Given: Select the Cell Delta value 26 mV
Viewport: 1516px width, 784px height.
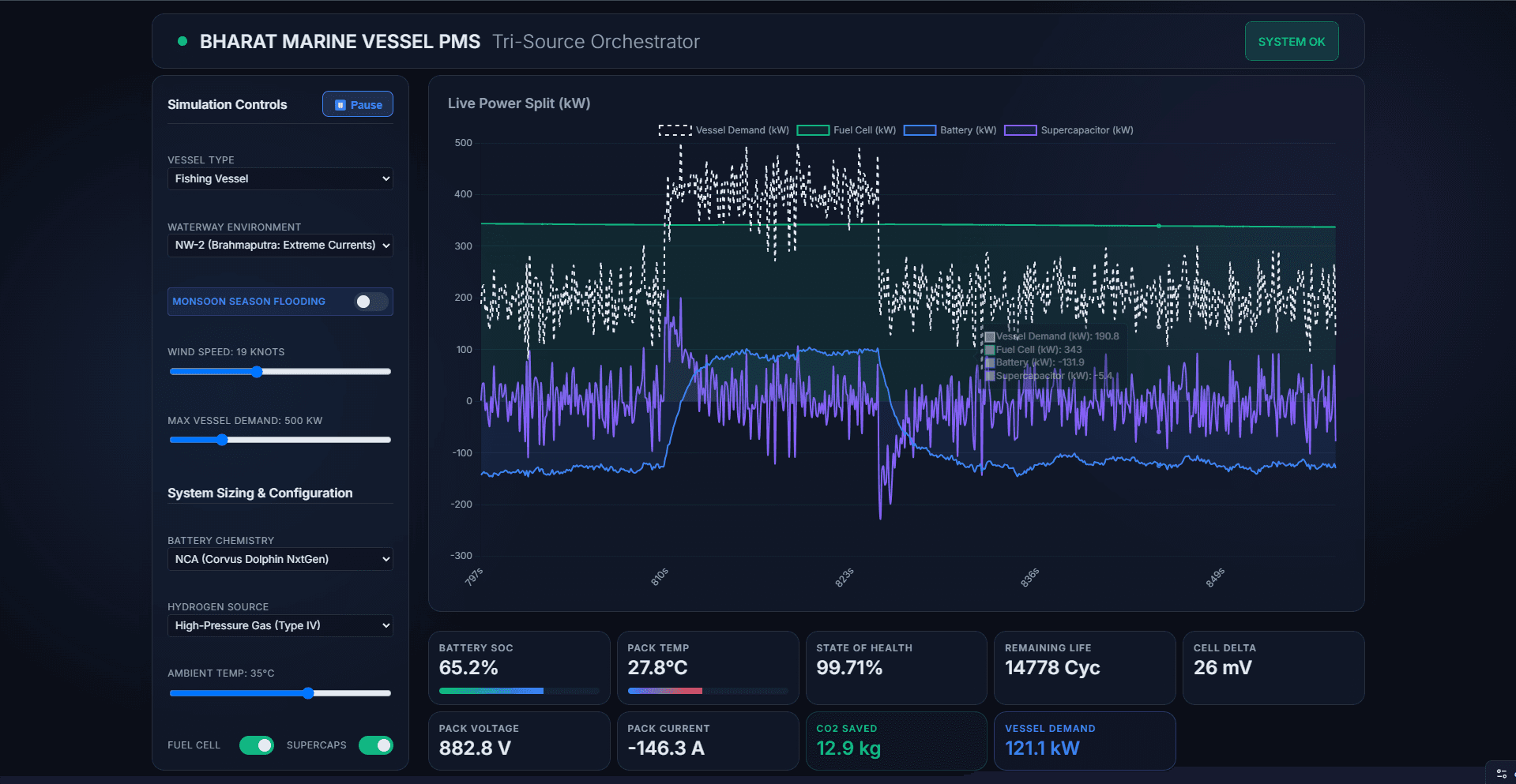Looking at the screenshot, I should click(1223, 668).
